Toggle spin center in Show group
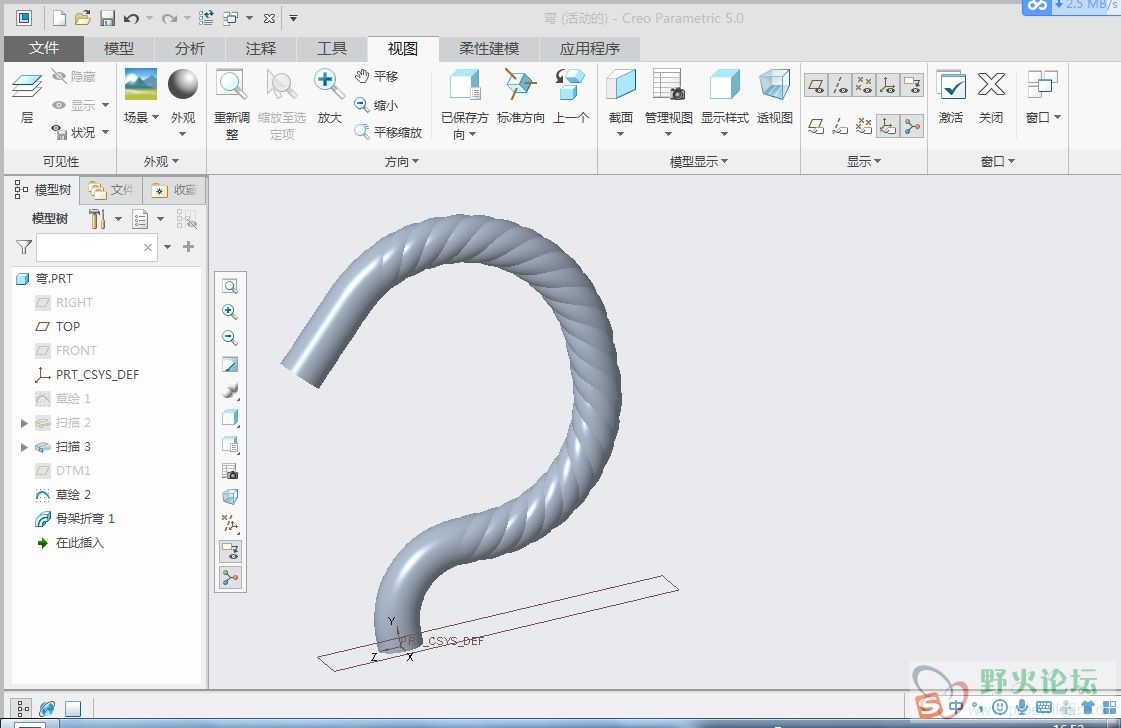The height and width of the screenshot is (728, 1121). pyautogui.click(x=912, y=127)
